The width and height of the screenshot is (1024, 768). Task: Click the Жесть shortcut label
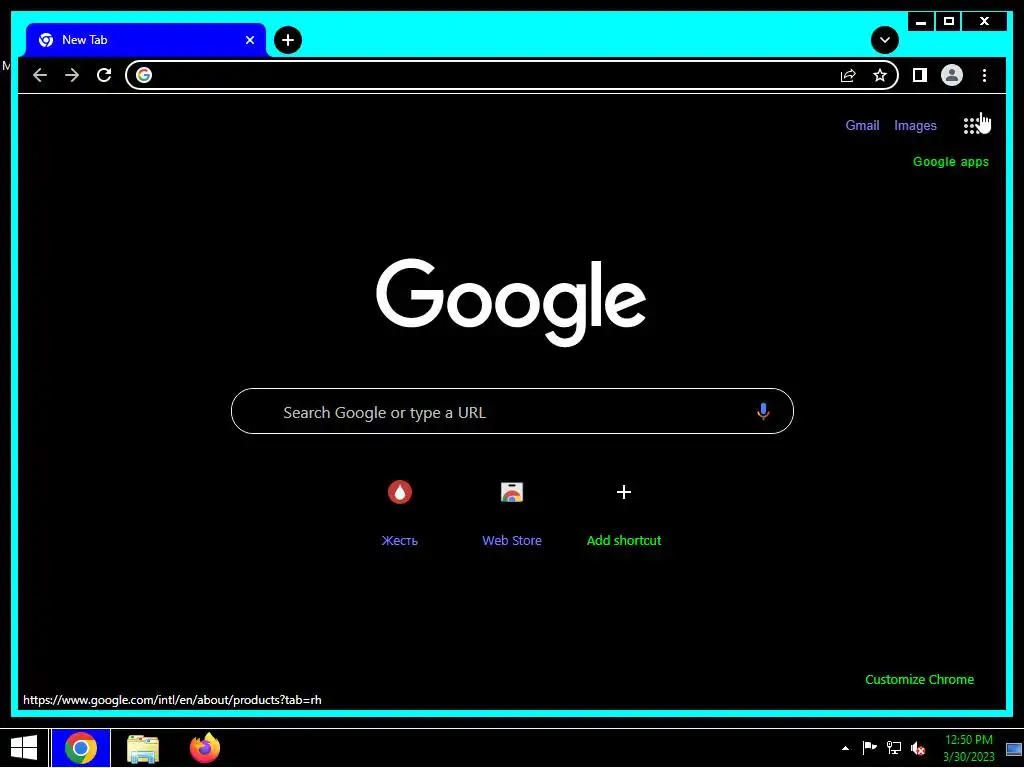pyautogui.click(x=400, y=540)
